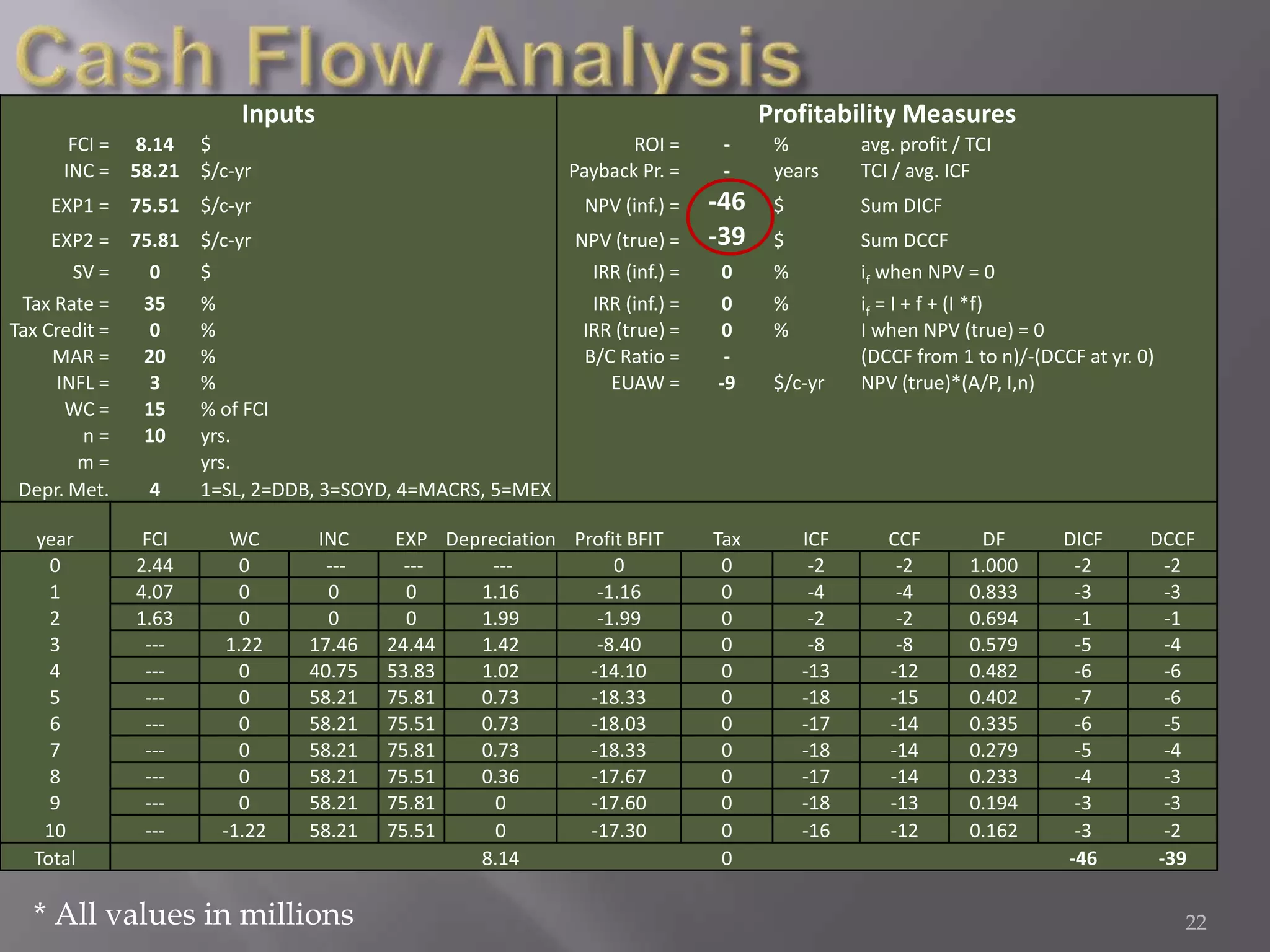
Task: Select the Tax Rate value 35
Action: coord(154,304)
